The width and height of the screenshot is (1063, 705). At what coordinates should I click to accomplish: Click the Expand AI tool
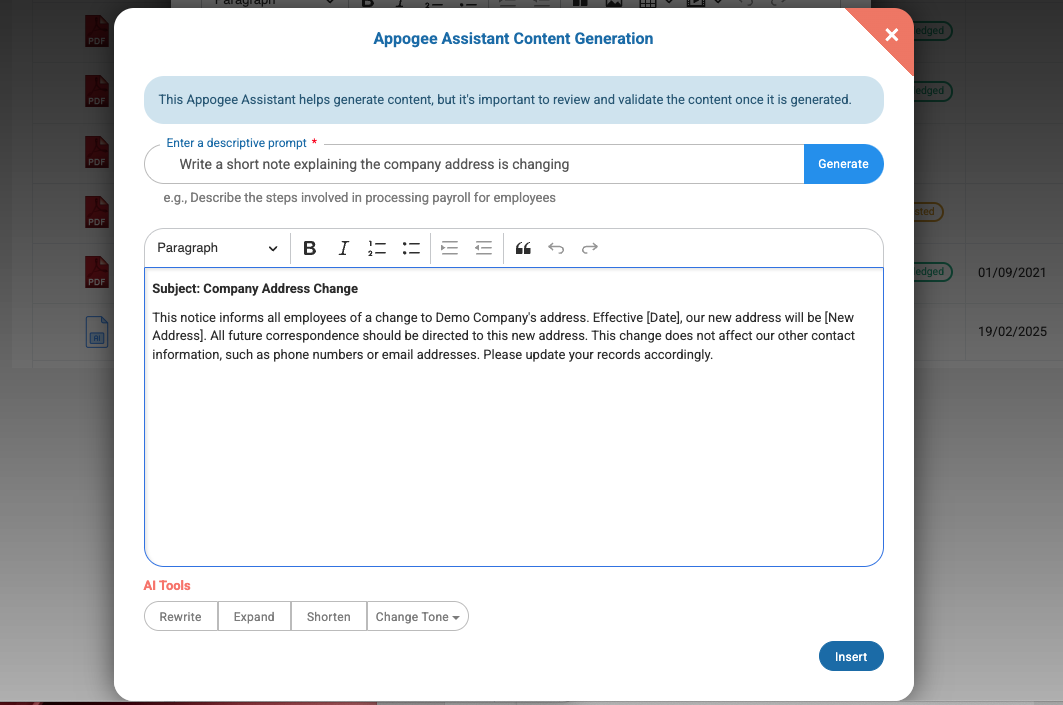(254, 616)
